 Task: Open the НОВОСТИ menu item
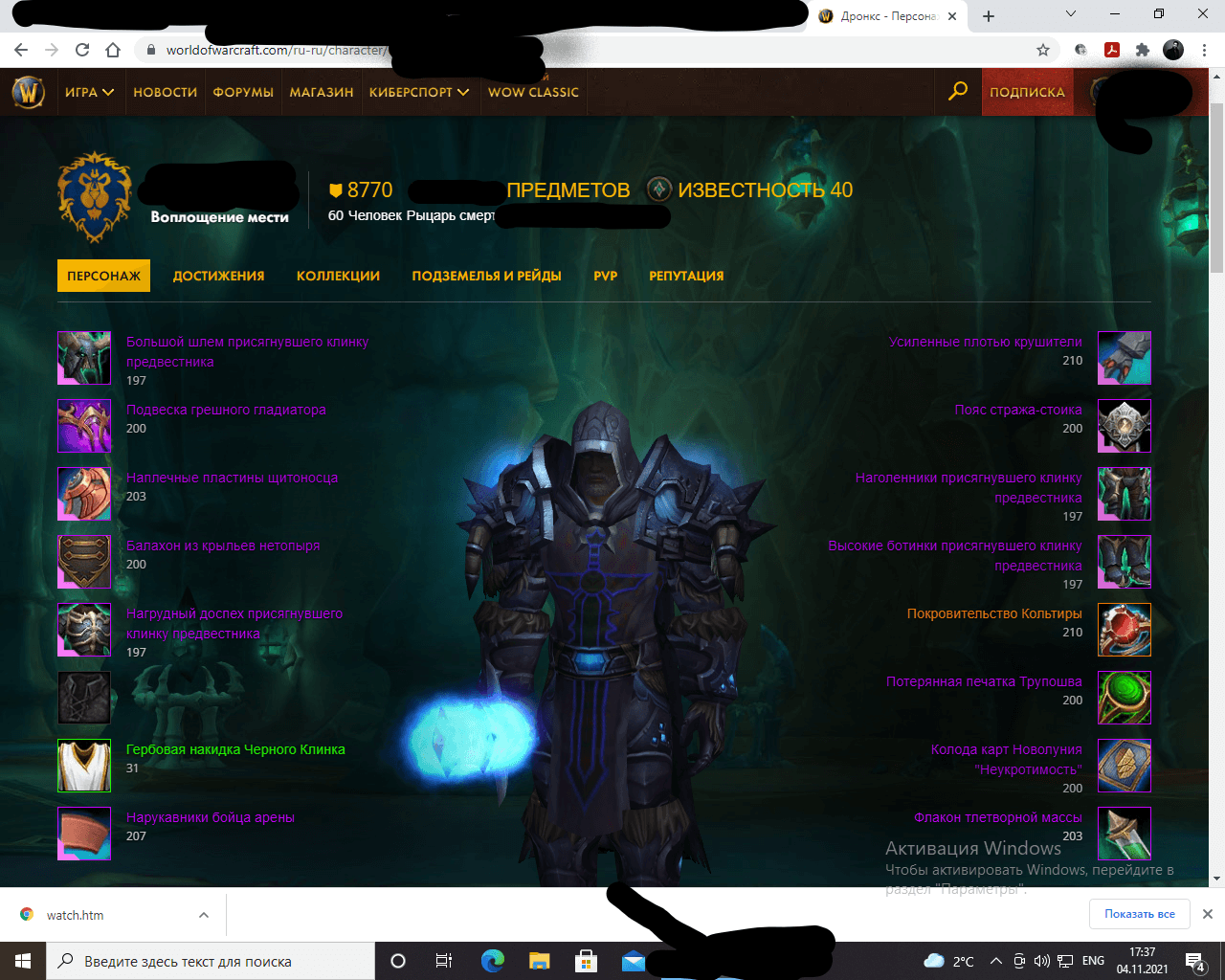165,92
